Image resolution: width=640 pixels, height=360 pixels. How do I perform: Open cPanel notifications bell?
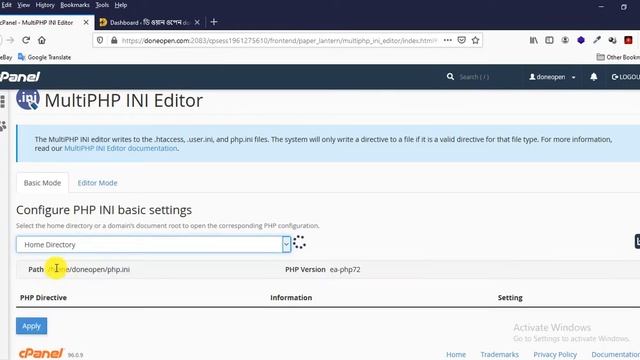(x=593, y=77)
